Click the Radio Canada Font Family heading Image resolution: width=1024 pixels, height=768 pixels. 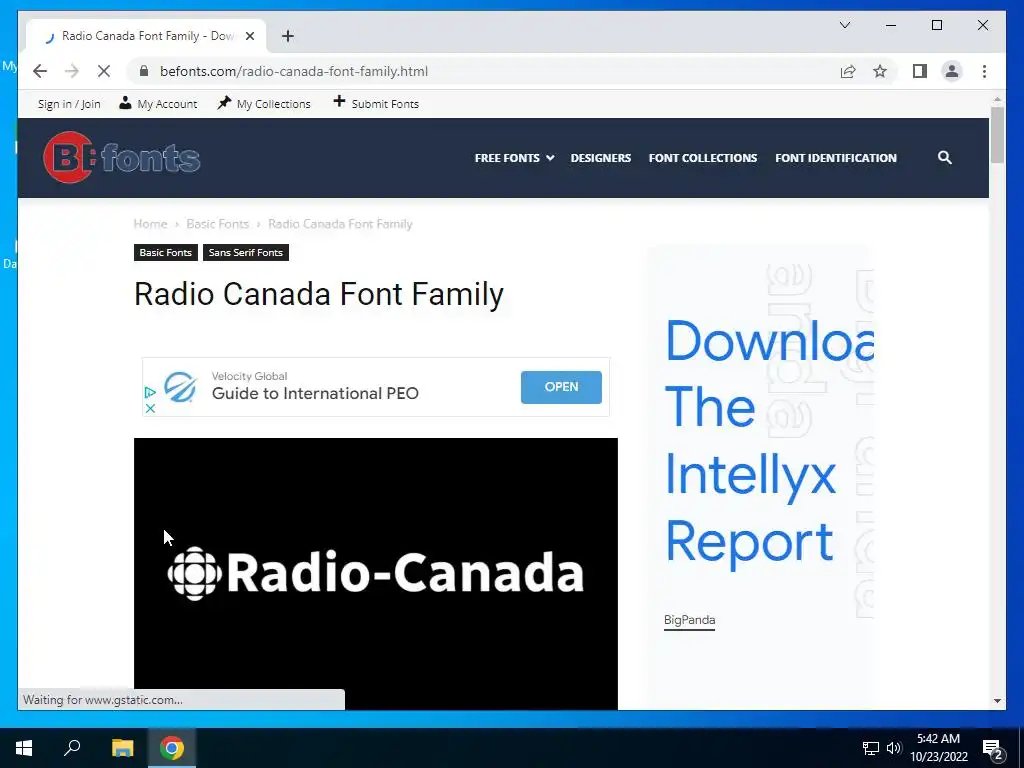[x=319, y=294]
